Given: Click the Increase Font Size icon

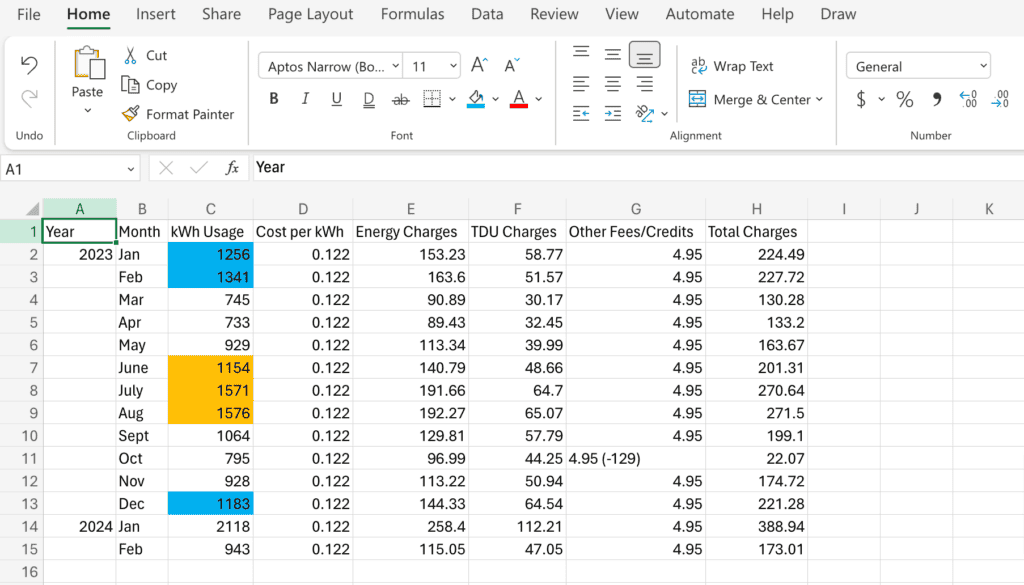Looking at the screenshot, I should pos(477,63).
